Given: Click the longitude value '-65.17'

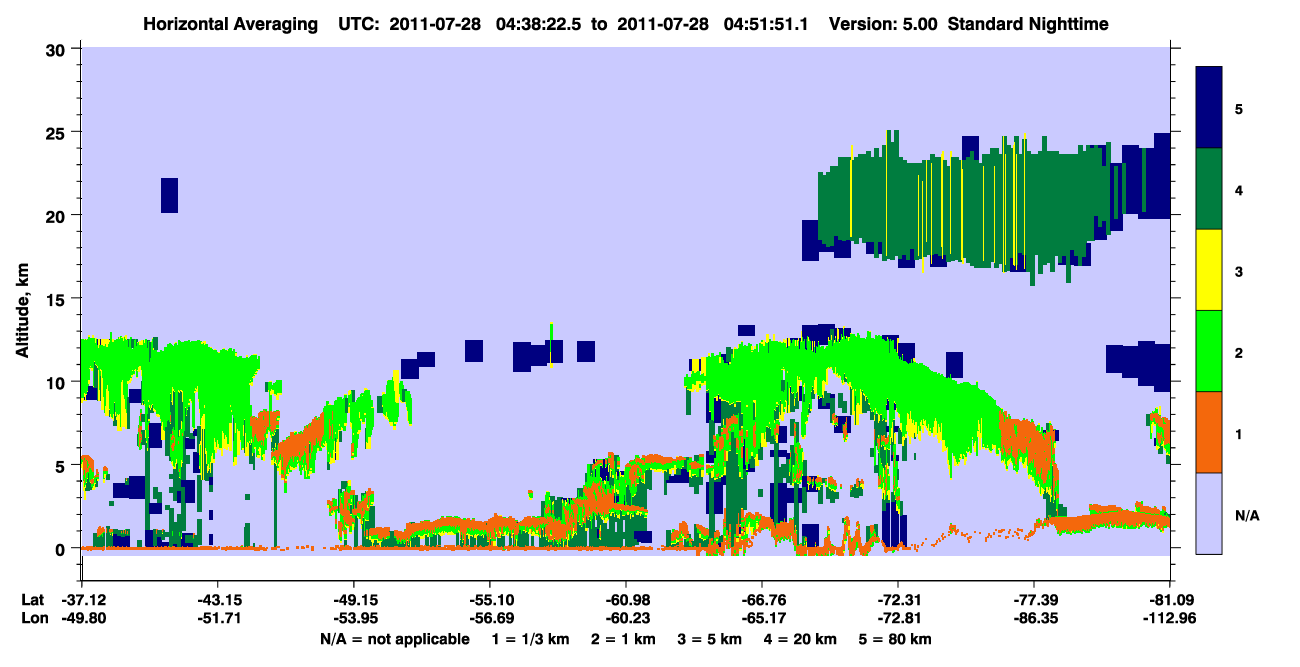Looking at the screenshot, I should [762, 618].
